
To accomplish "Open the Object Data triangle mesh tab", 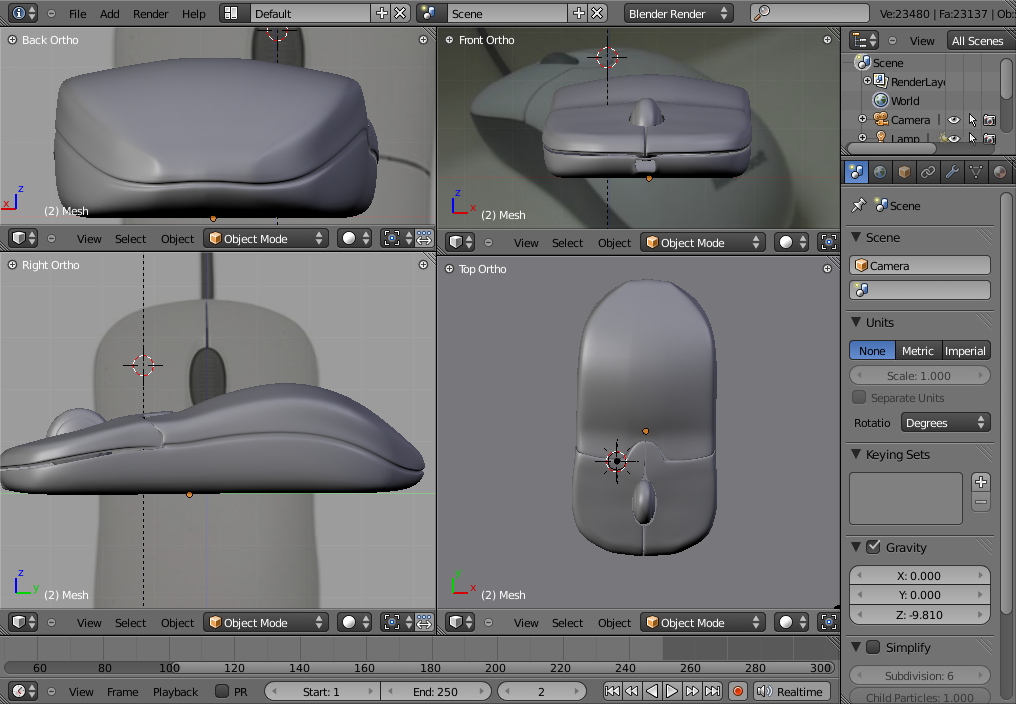I will pos(976,172).
